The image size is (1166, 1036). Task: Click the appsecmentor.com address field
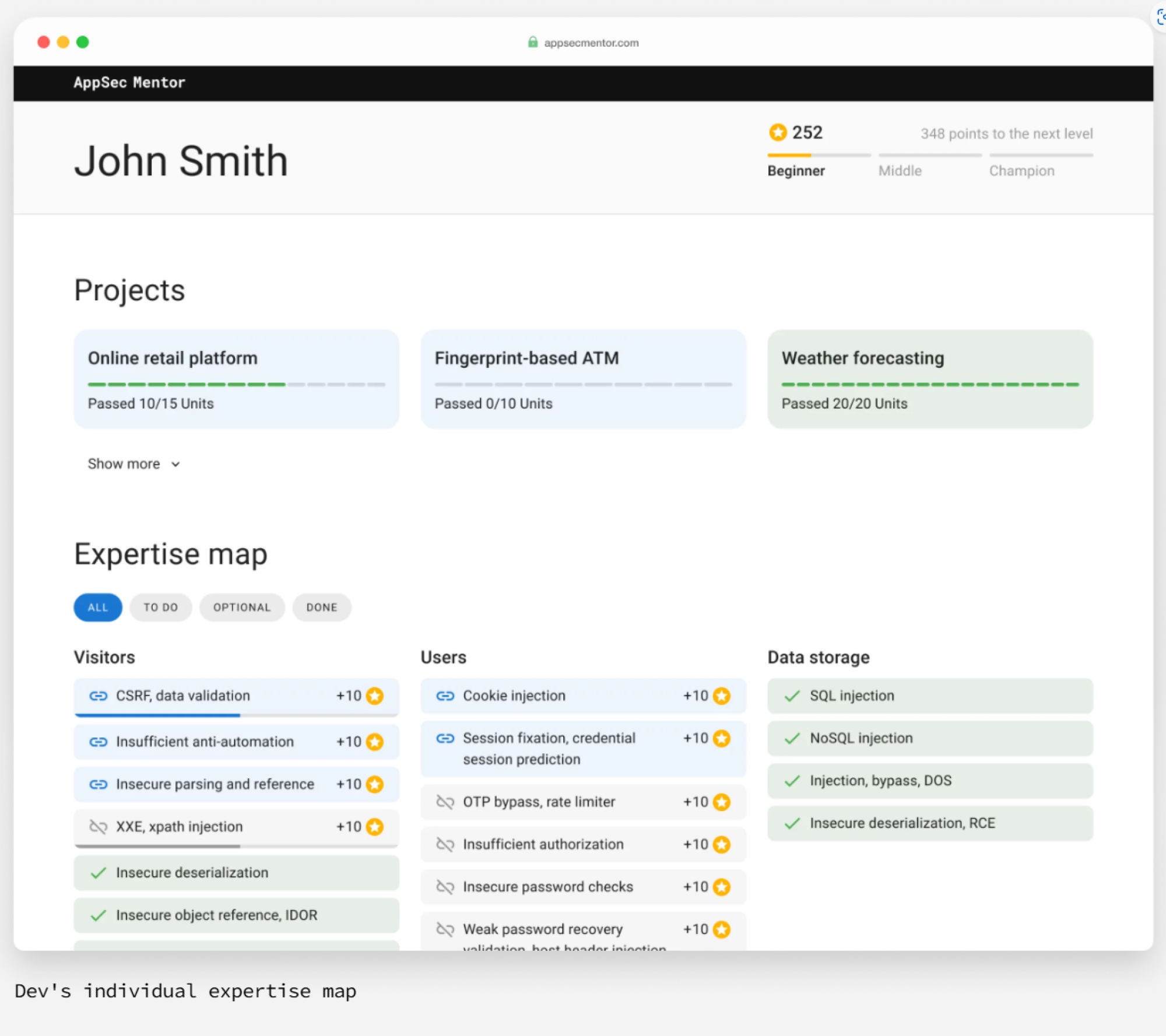591,43
